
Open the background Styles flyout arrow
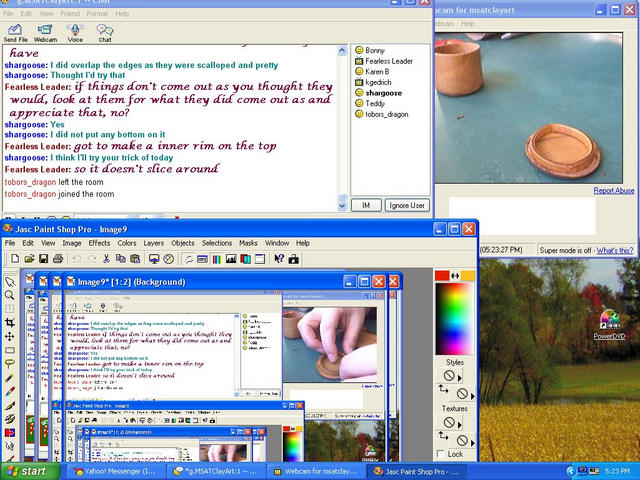coord(473,396)
